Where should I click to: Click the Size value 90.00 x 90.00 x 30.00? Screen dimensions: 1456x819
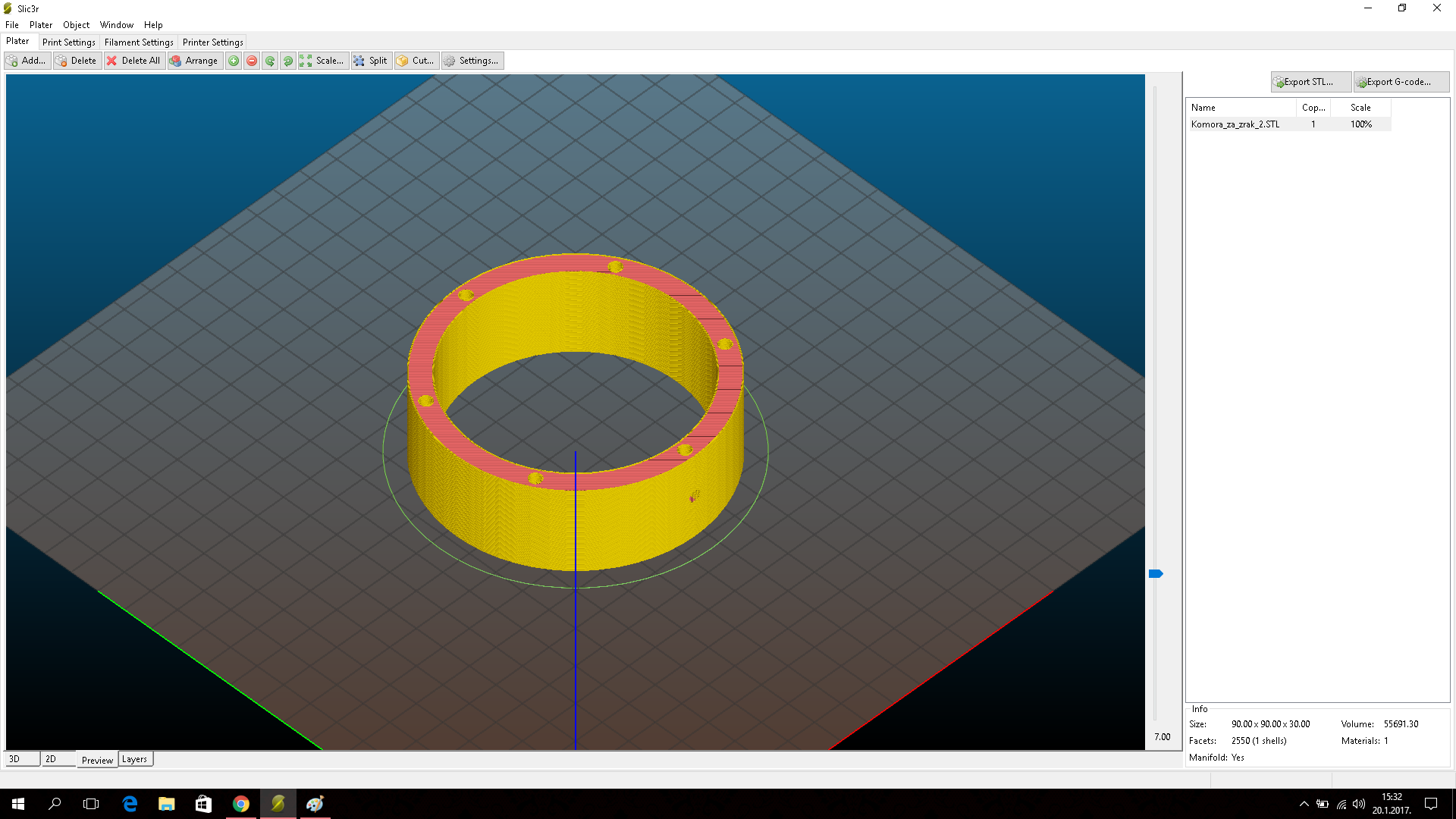tap(1270, 724)
